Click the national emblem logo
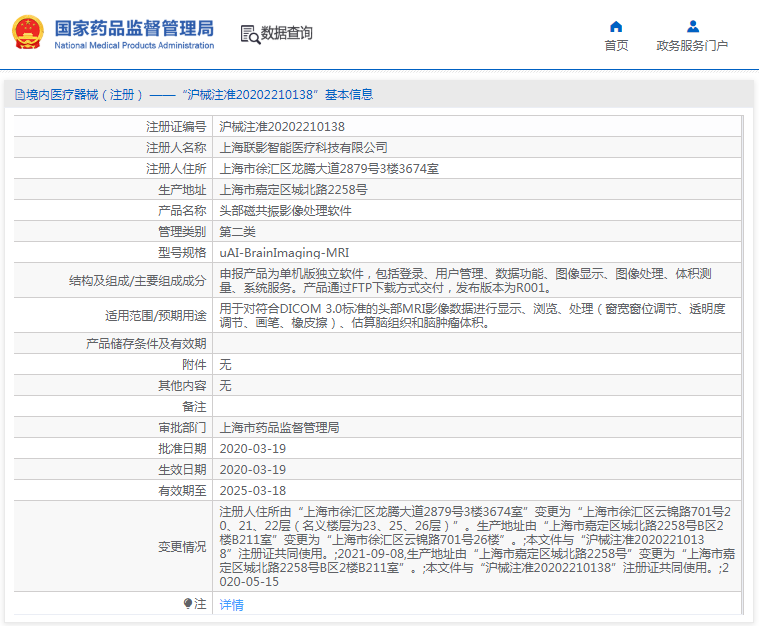759x626 pixels. coord(28,32)
